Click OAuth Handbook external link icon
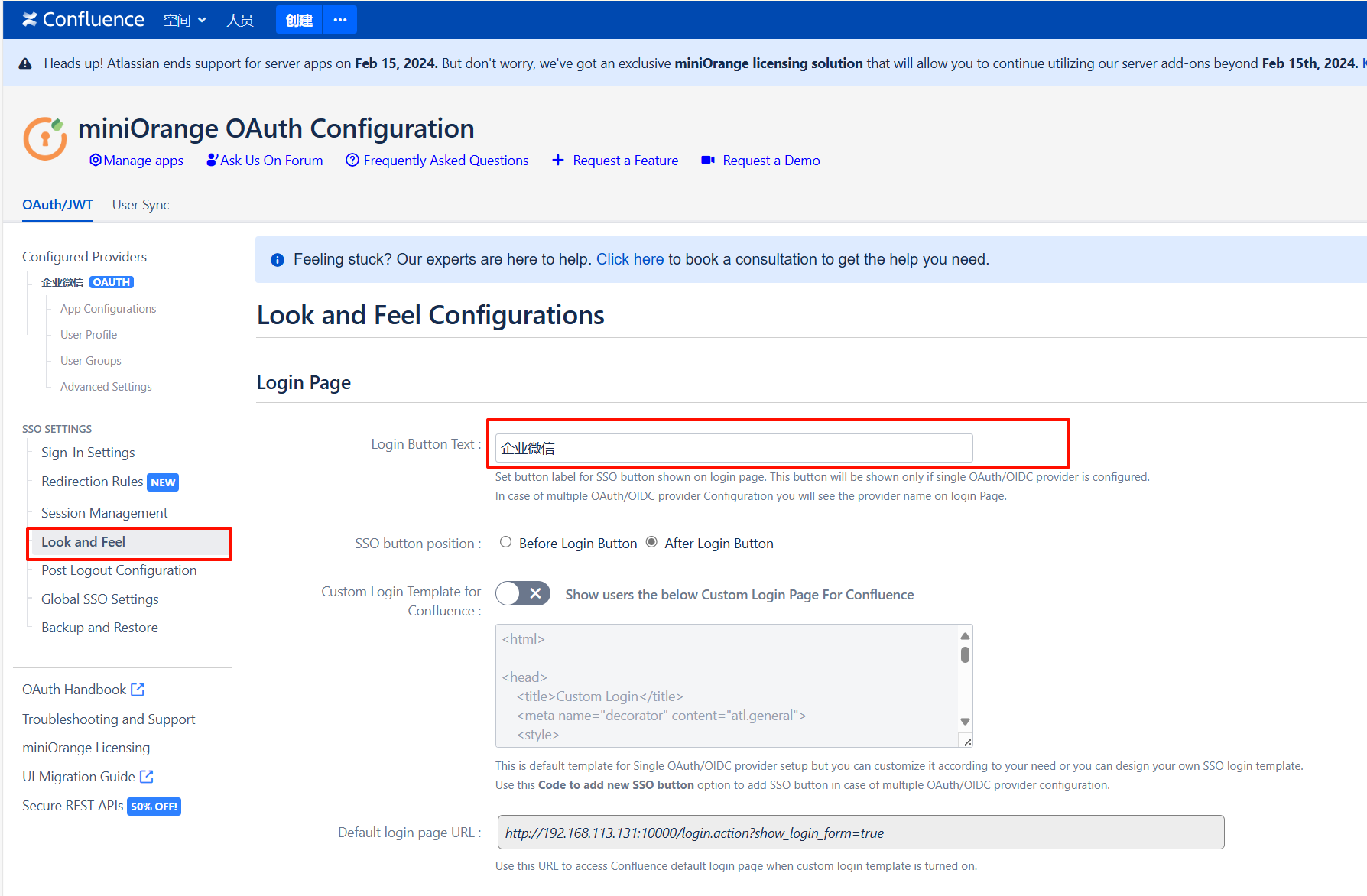Image resolution: width=1367 pixels, height=896 pixels. tap(138, 690)
